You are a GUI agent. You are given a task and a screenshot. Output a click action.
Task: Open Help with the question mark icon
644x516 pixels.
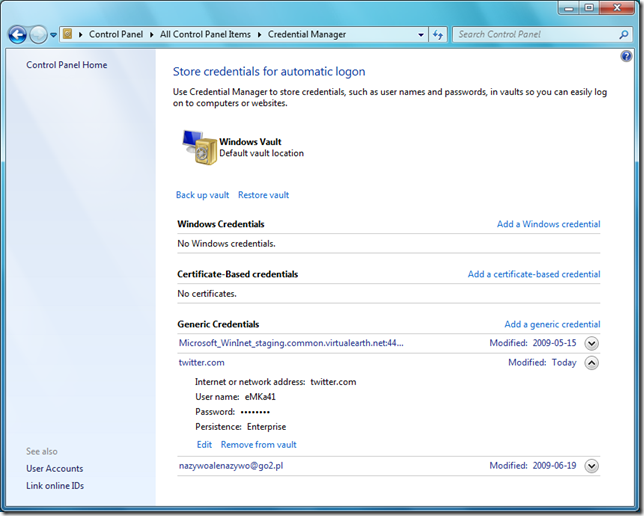(626, 56)
